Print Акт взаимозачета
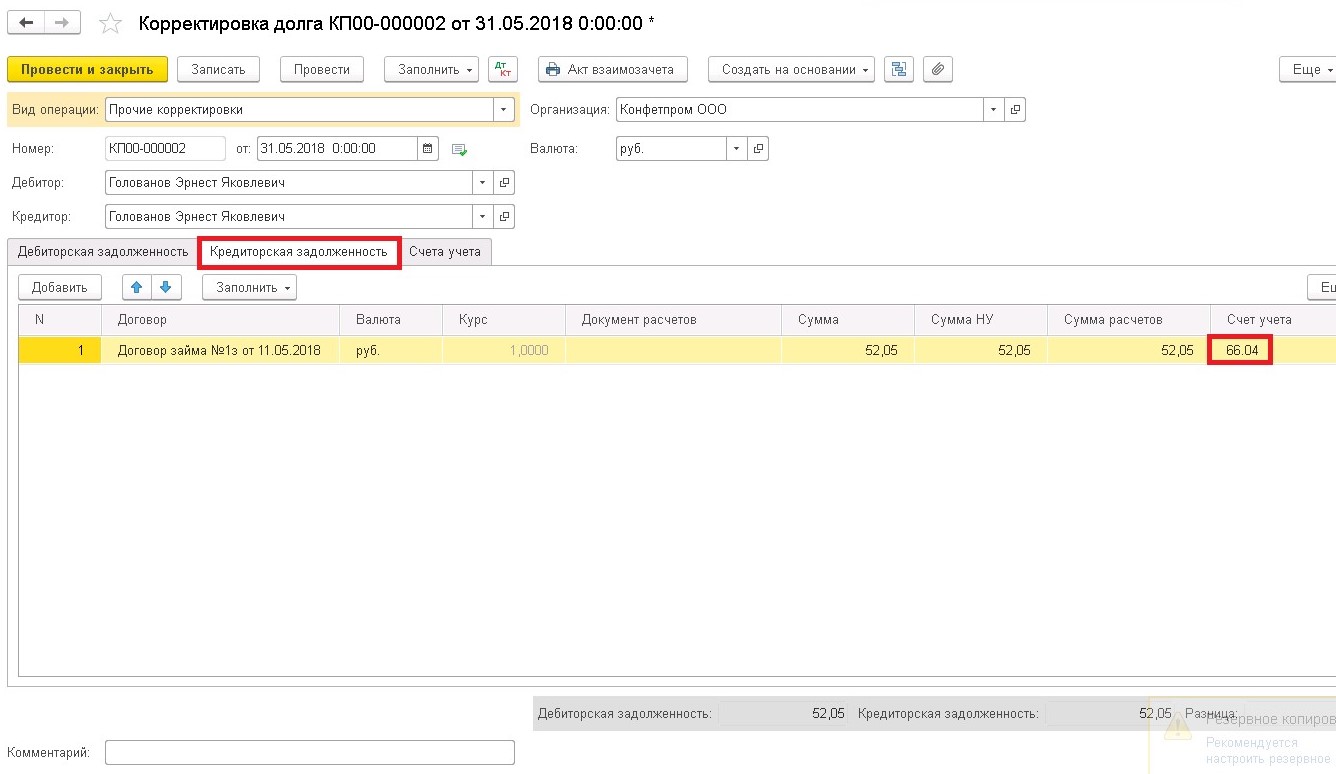The width and height of the screenshot is (1336, 774). (x=613, y=69)
